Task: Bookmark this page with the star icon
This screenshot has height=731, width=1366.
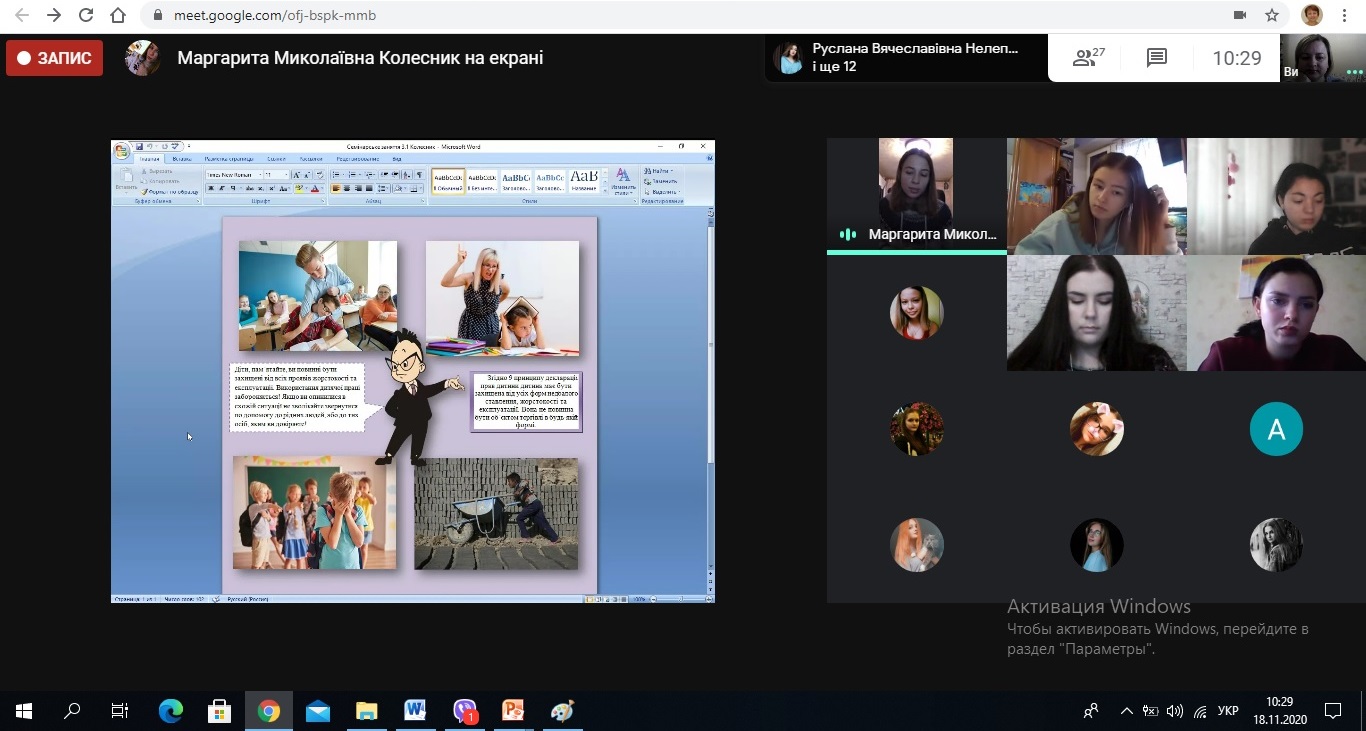Action: tap(1272, 16)
